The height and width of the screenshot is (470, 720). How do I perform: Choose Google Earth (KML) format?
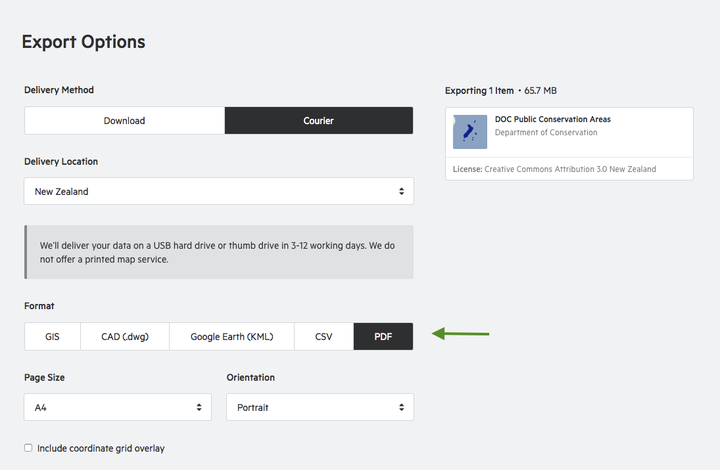[232, 336]
